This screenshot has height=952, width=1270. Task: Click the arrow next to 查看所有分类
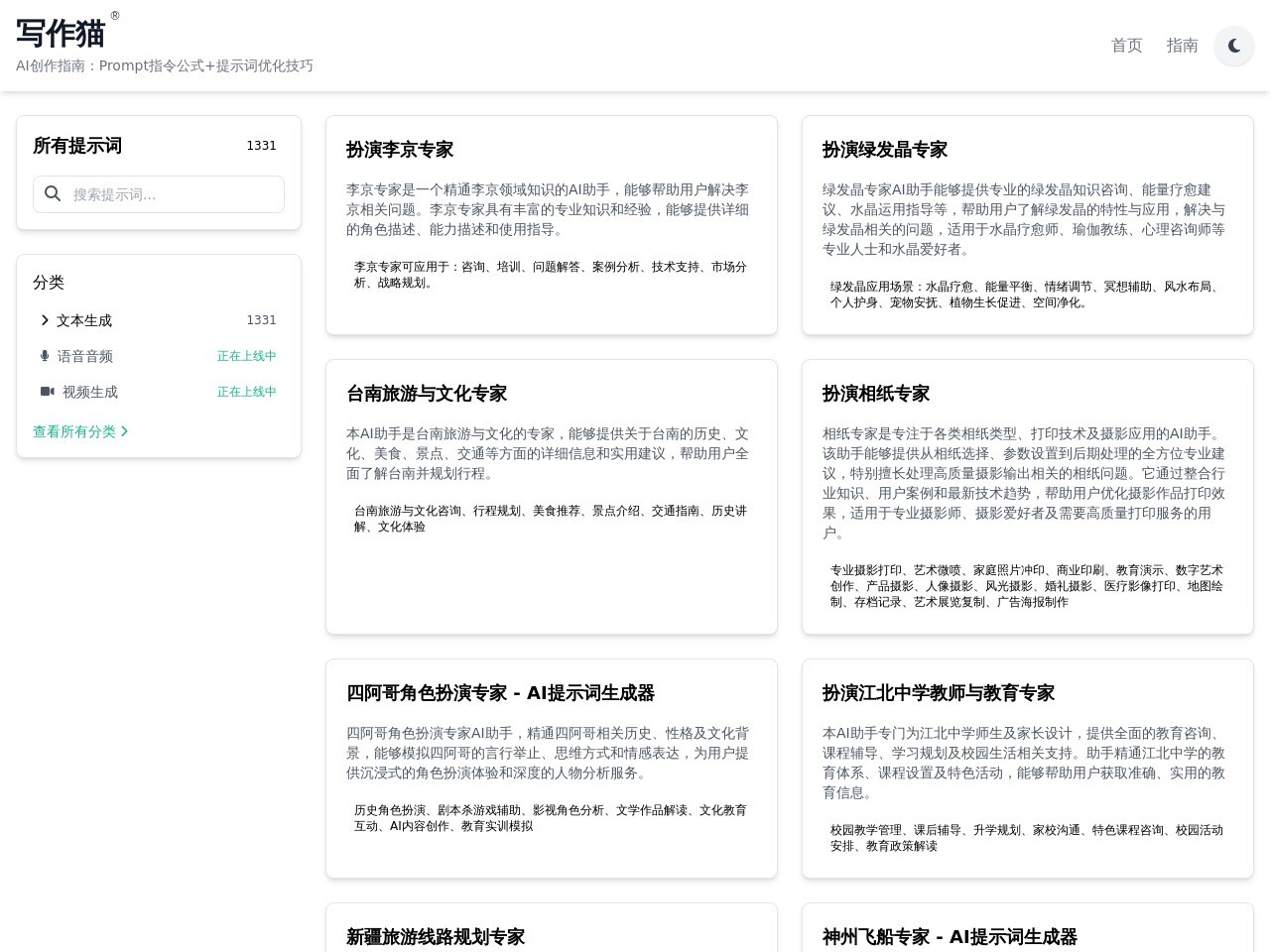click(x=124, y=431)
